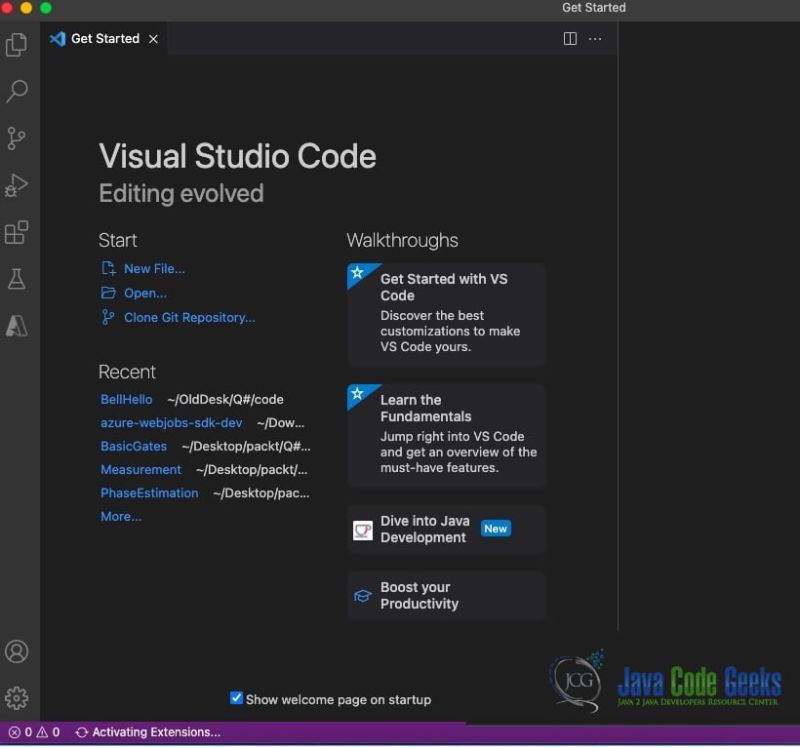The height and width of the screenshot is (748, 800).
Task: Open the Search icon in Activity Bar
Action: [x=16, y=92]
